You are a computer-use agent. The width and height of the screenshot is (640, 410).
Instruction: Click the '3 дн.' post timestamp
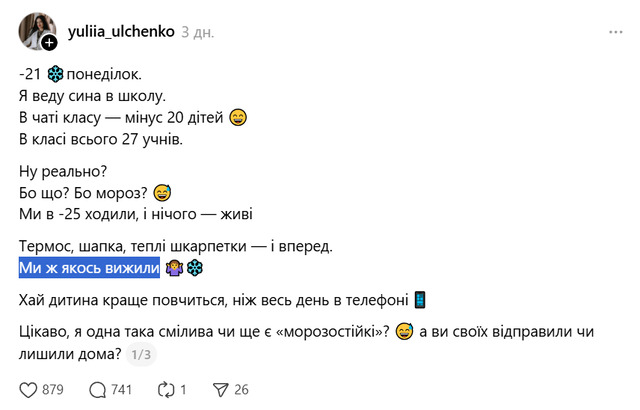(x=197, y=32)
